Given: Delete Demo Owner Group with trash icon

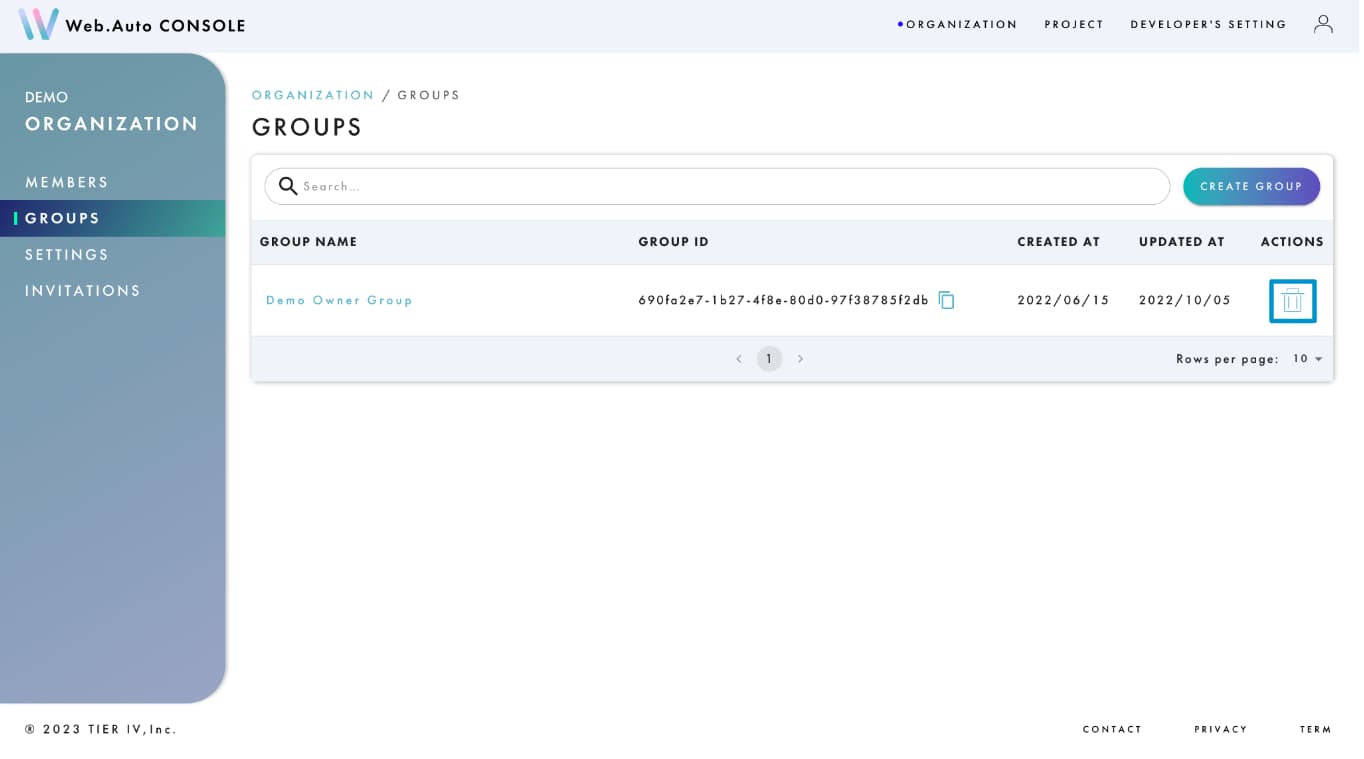Looking at the screenshot, I should click(x=1292, y=300).
